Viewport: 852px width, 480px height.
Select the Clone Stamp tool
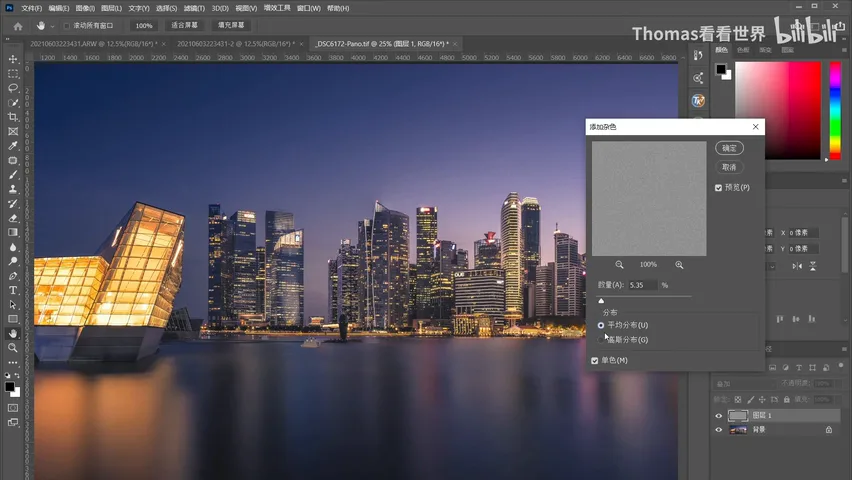pos(13,189)
